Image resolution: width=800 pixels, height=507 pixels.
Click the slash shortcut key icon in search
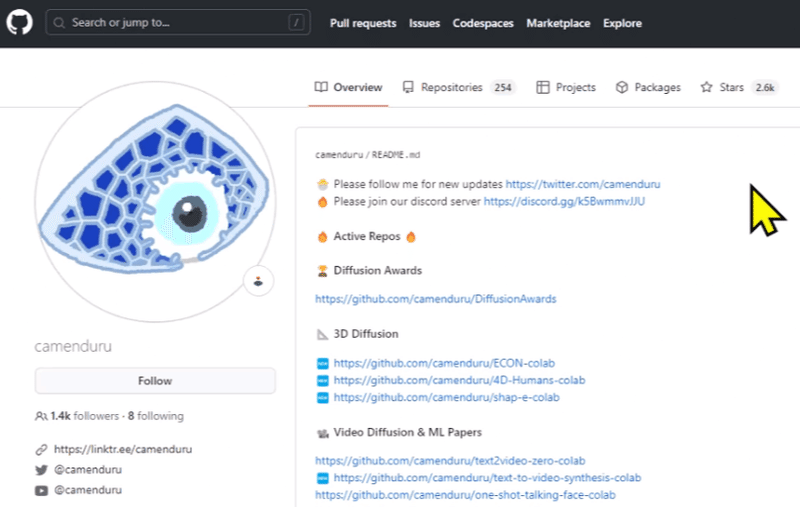tap(296, 22)
